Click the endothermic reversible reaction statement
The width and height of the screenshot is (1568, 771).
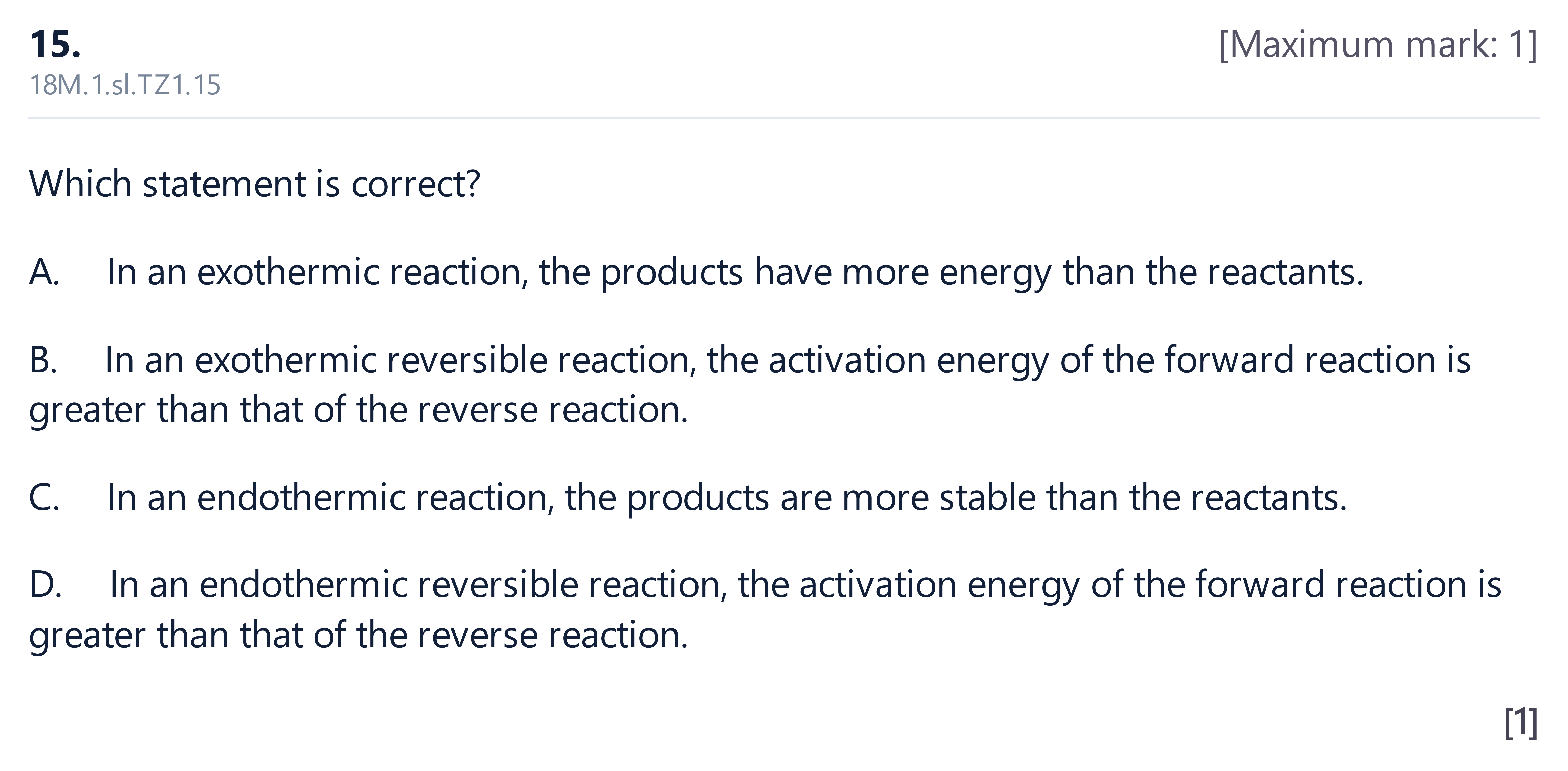[765, 610]
